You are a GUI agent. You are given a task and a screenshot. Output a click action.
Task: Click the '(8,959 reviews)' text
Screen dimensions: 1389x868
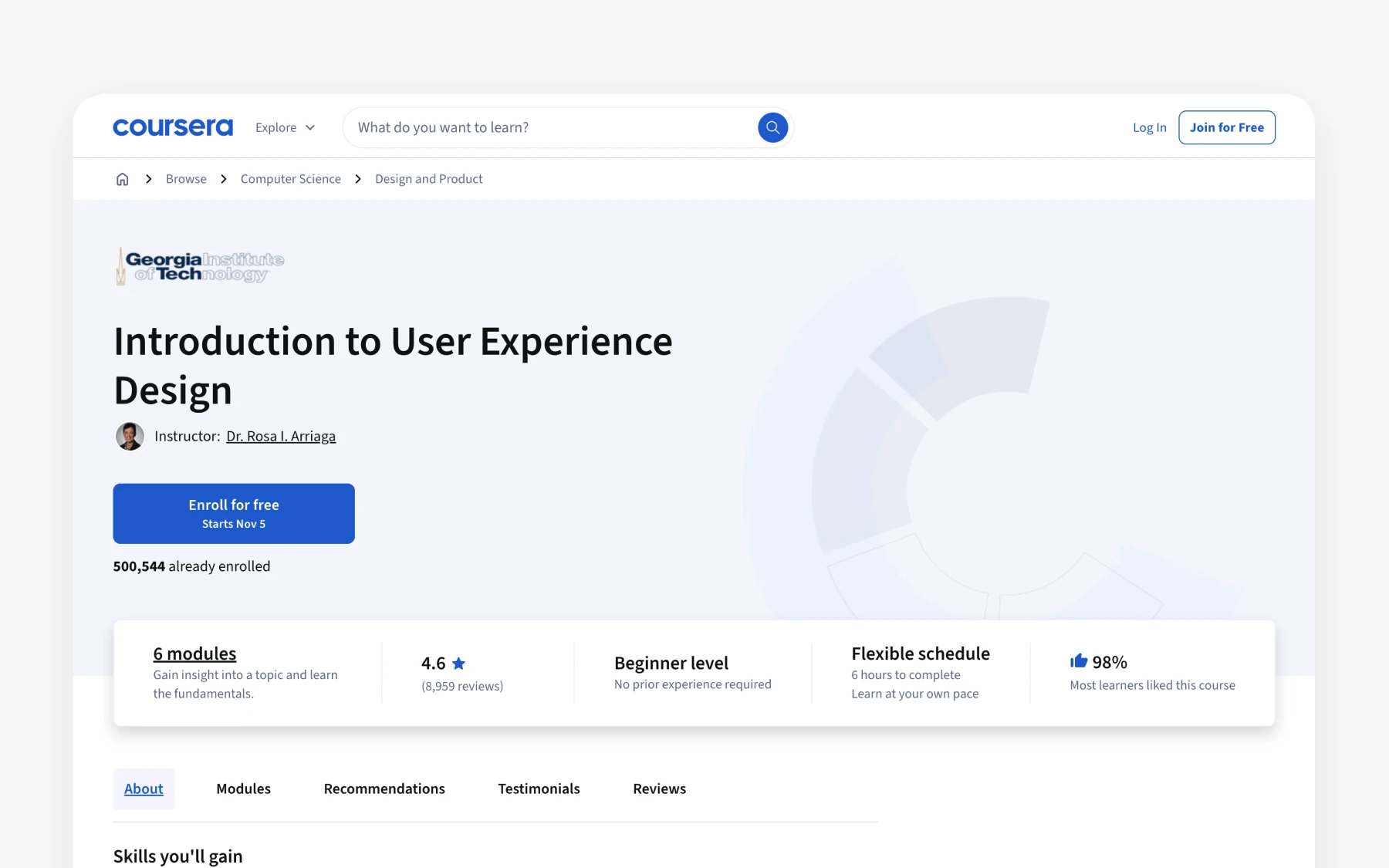pos(462,686)
